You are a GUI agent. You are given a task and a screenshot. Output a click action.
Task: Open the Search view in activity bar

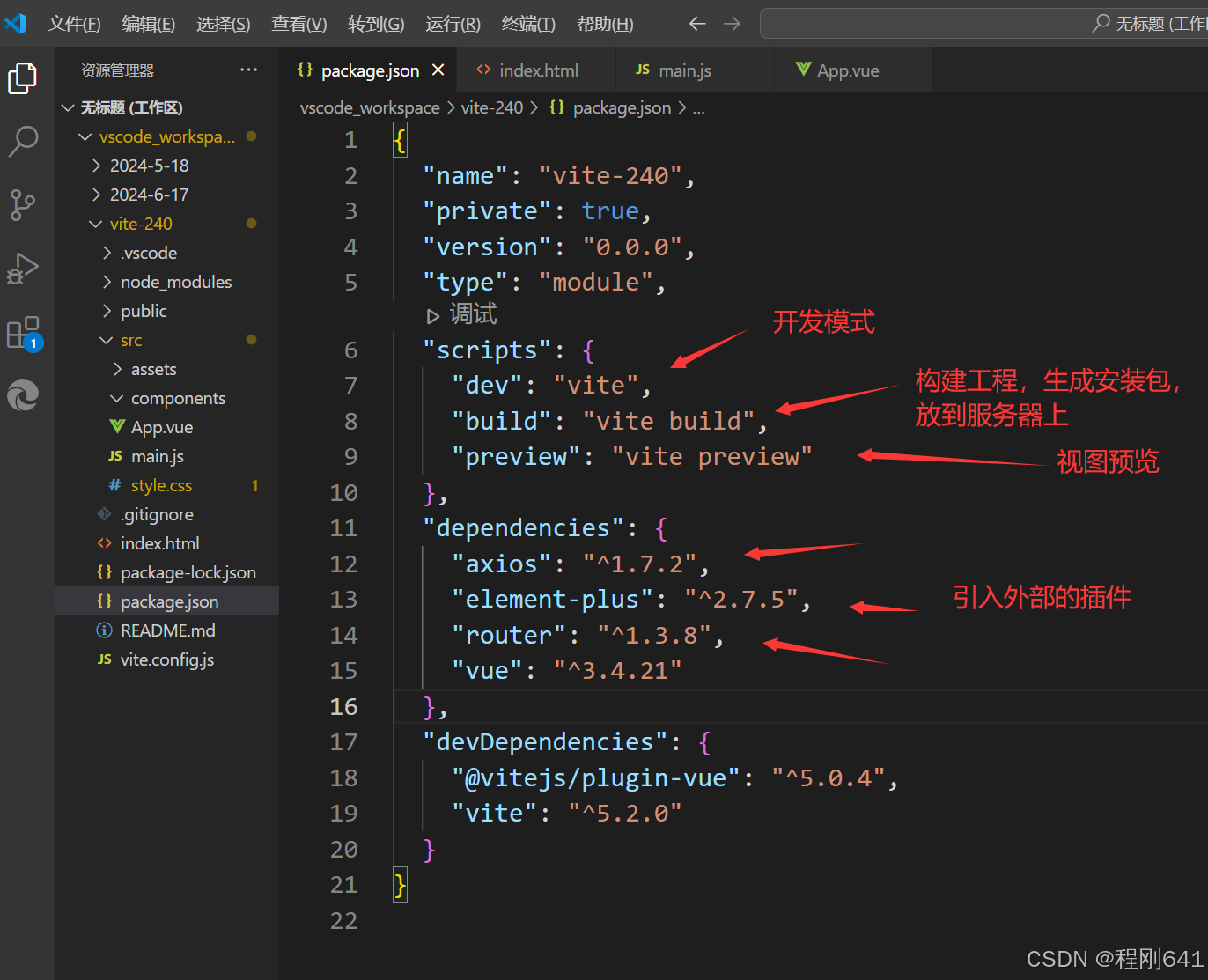coord(23,141)
